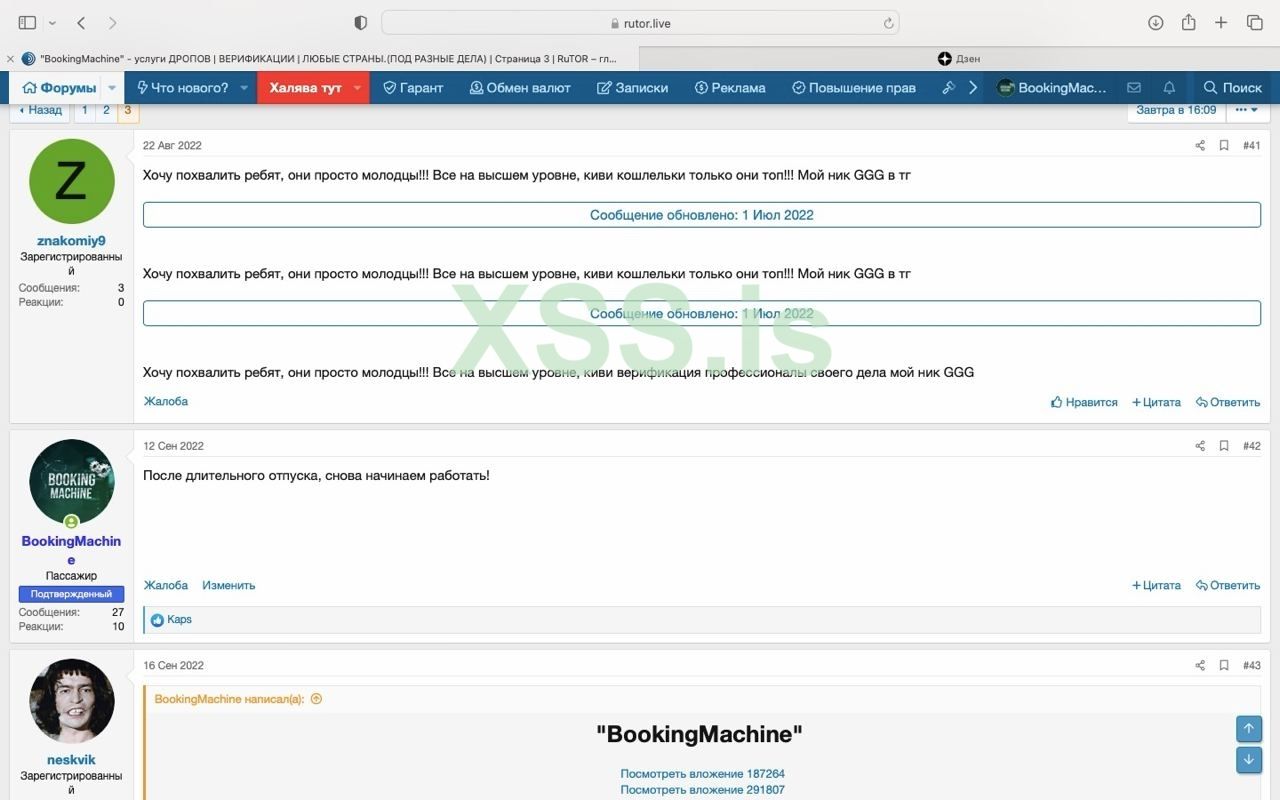Open the sidebar options dropdown chevron
The width and height of the screenshot is (1280, 800).
pos(52,22)
